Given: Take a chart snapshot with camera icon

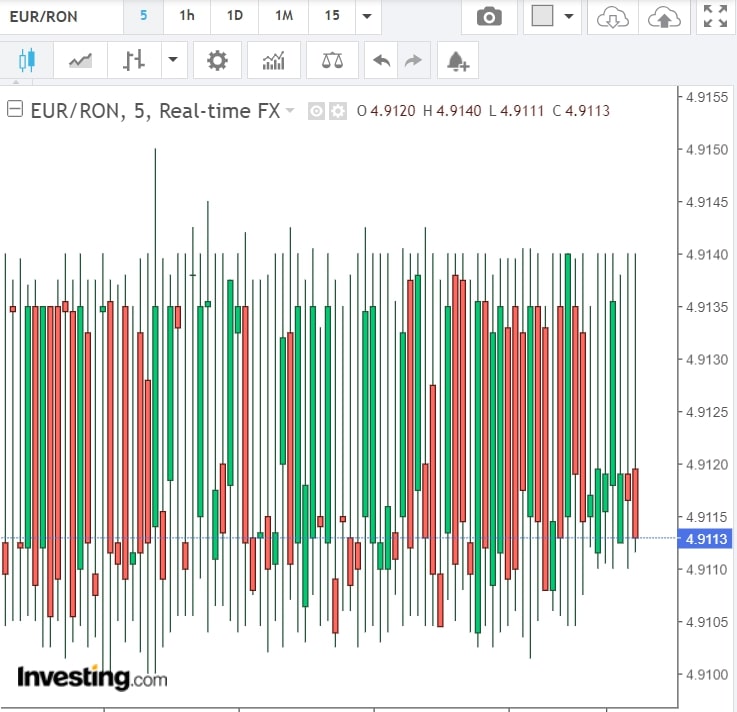Looking at the screenshot, I should pyautogui.click(x=489, y=17).
